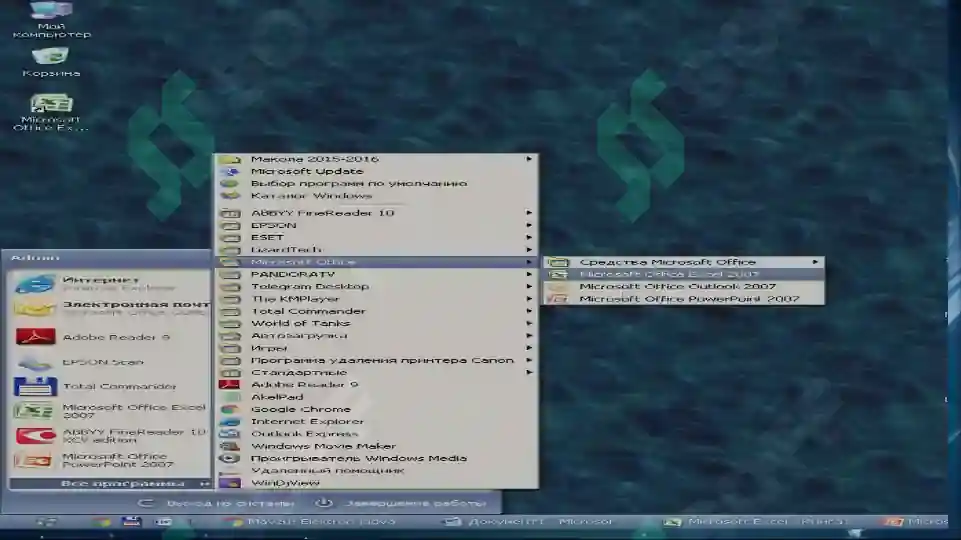Expand the Маkопа 2015-2016 submenu arrow
The width and height of the screenshot is (961, 540).
point(528,159)
